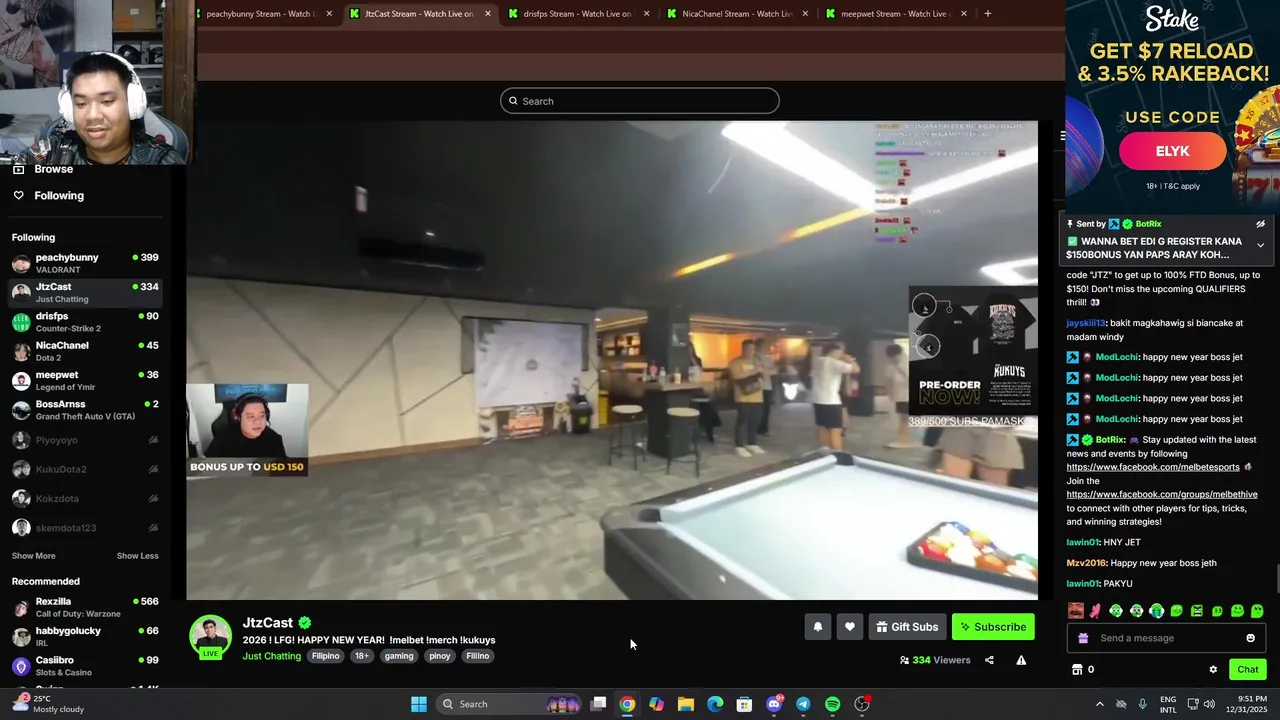Show hidden system tray icons
Image resolution: width=1280 pixels, height=720 pixels.
click(1100, 704)
